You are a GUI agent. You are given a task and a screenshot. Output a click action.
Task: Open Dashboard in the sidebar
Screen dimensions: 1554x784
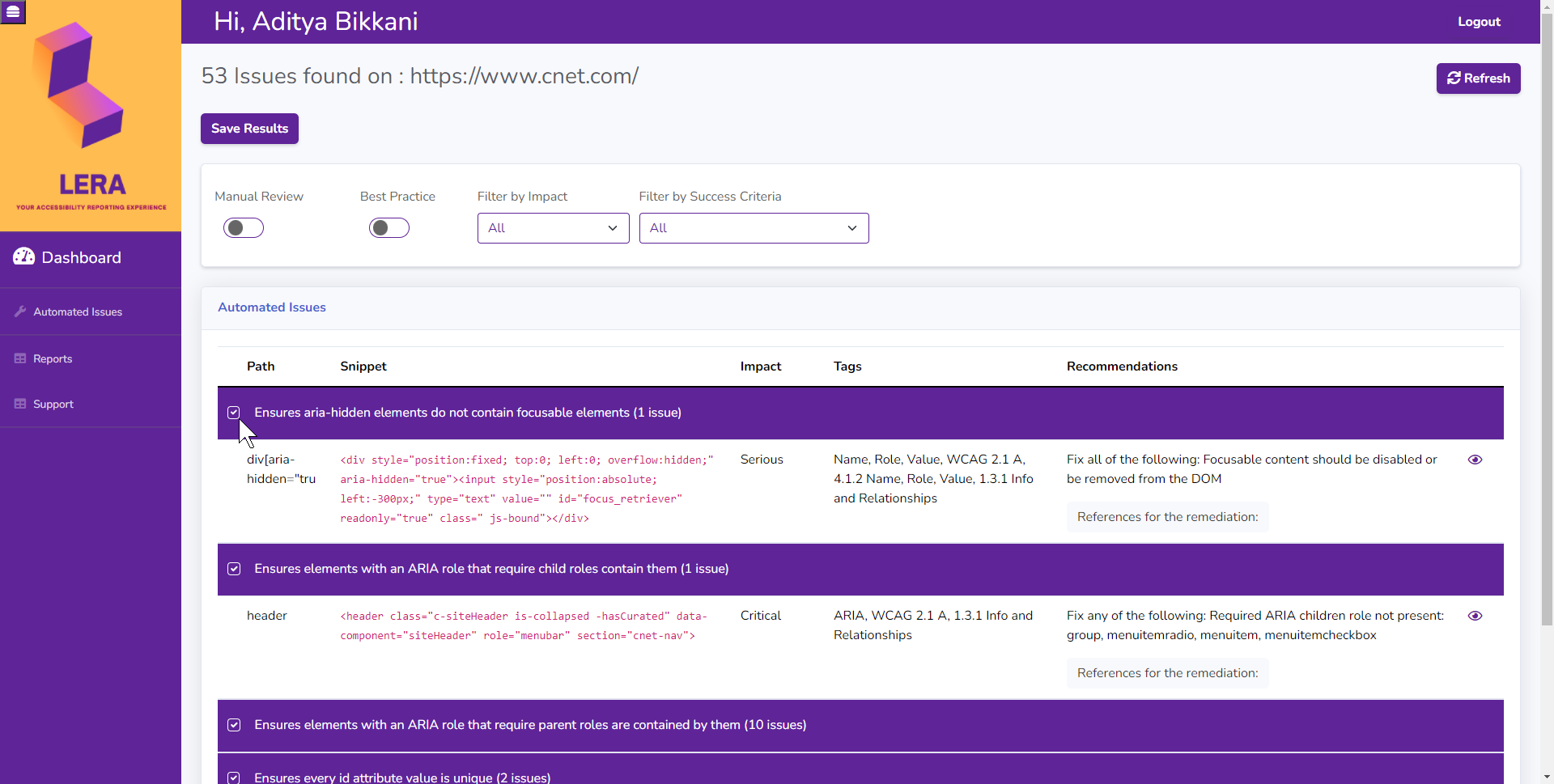coord(91,257)
